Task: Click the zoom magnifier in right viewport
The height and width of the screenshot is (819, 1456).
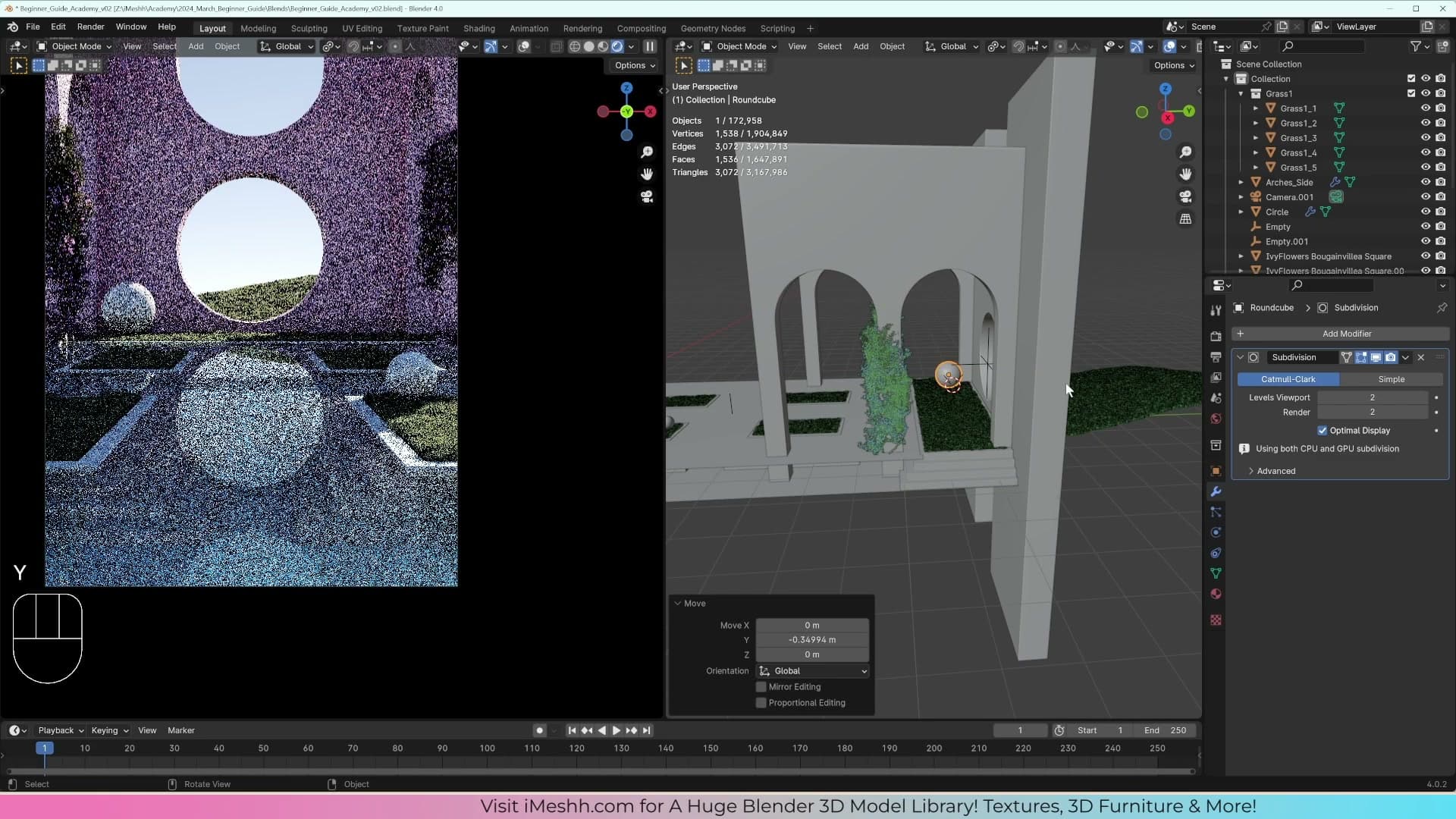Action: (1185, 152)
